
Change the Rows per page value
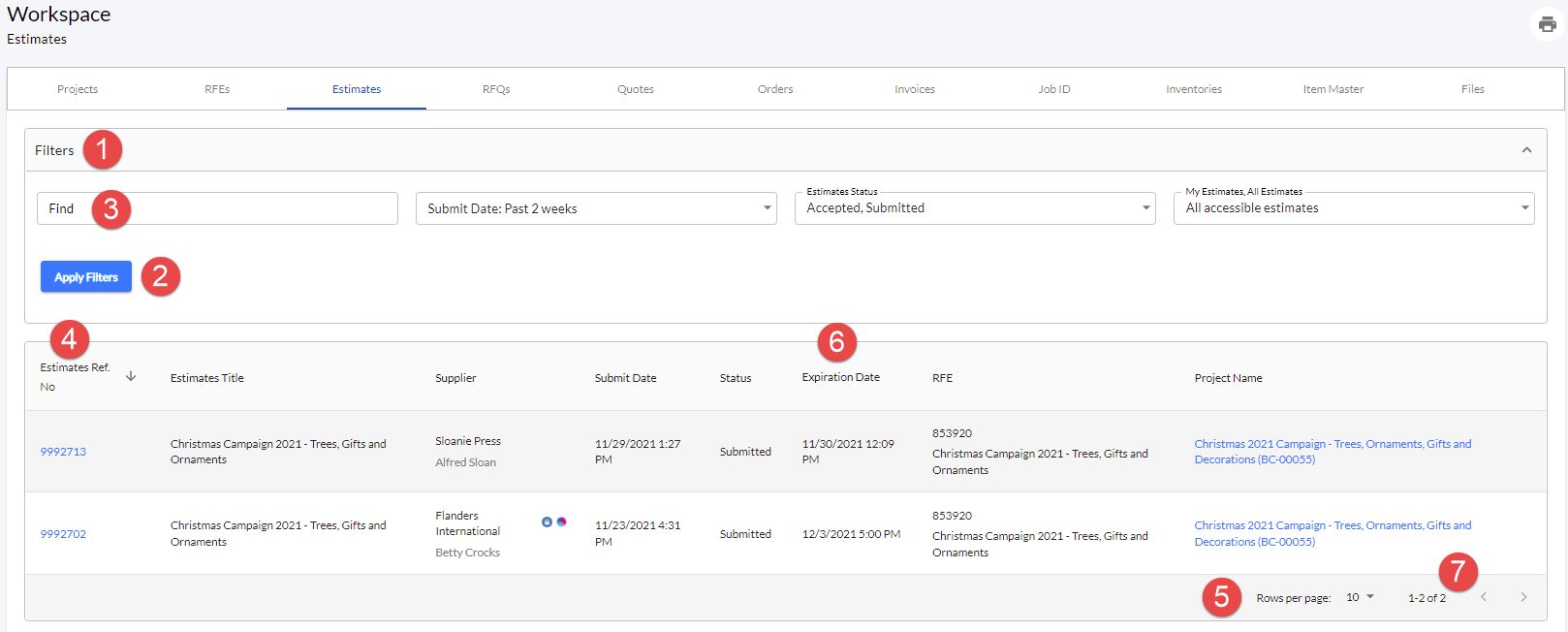point(1361,597)
